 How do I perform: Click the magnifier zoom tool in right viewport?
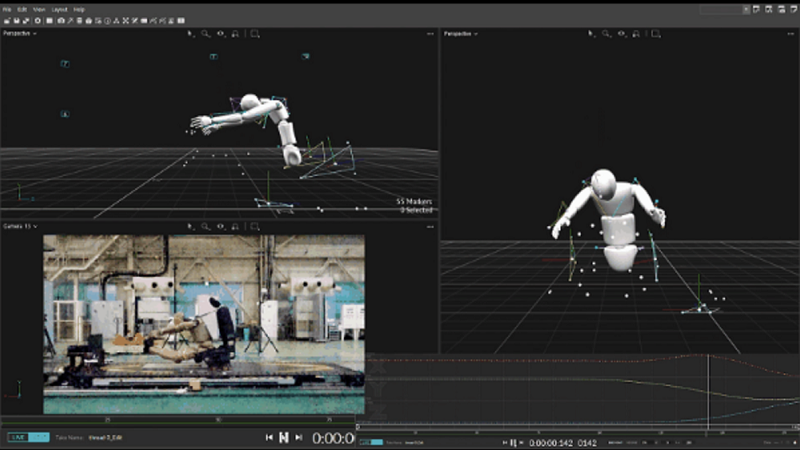[x=606, y=33]
